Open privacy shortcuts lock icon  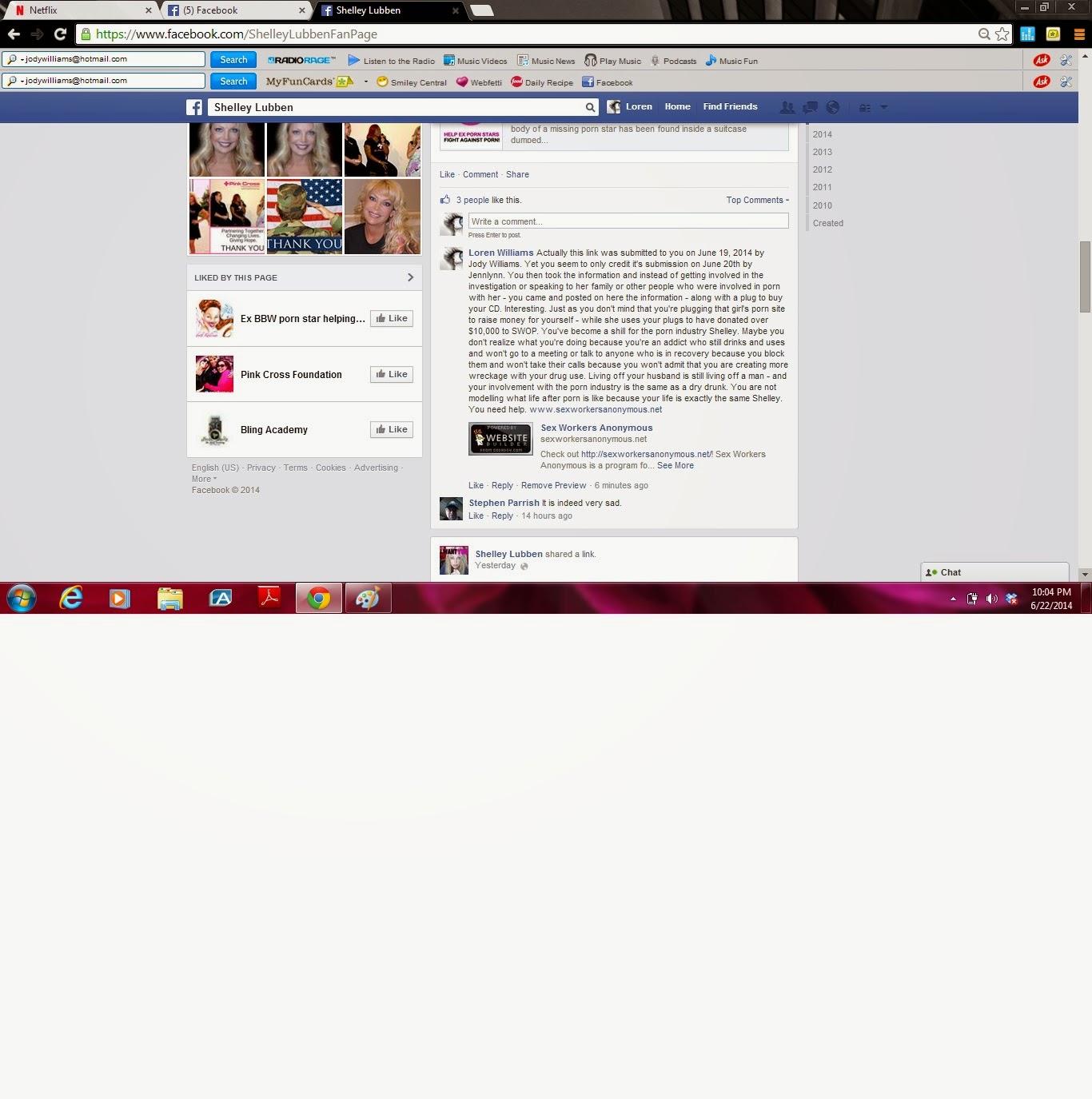(864, 107)
